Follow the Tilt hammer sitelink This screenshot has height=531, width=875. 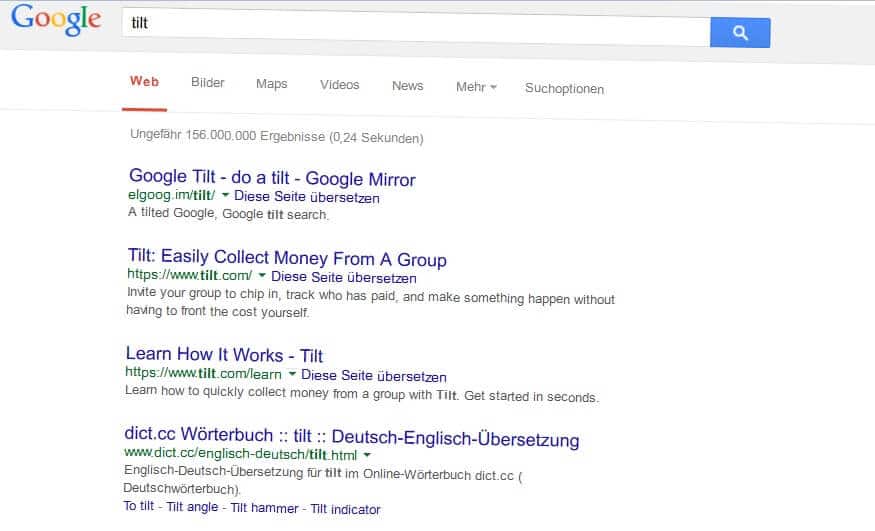265,508
